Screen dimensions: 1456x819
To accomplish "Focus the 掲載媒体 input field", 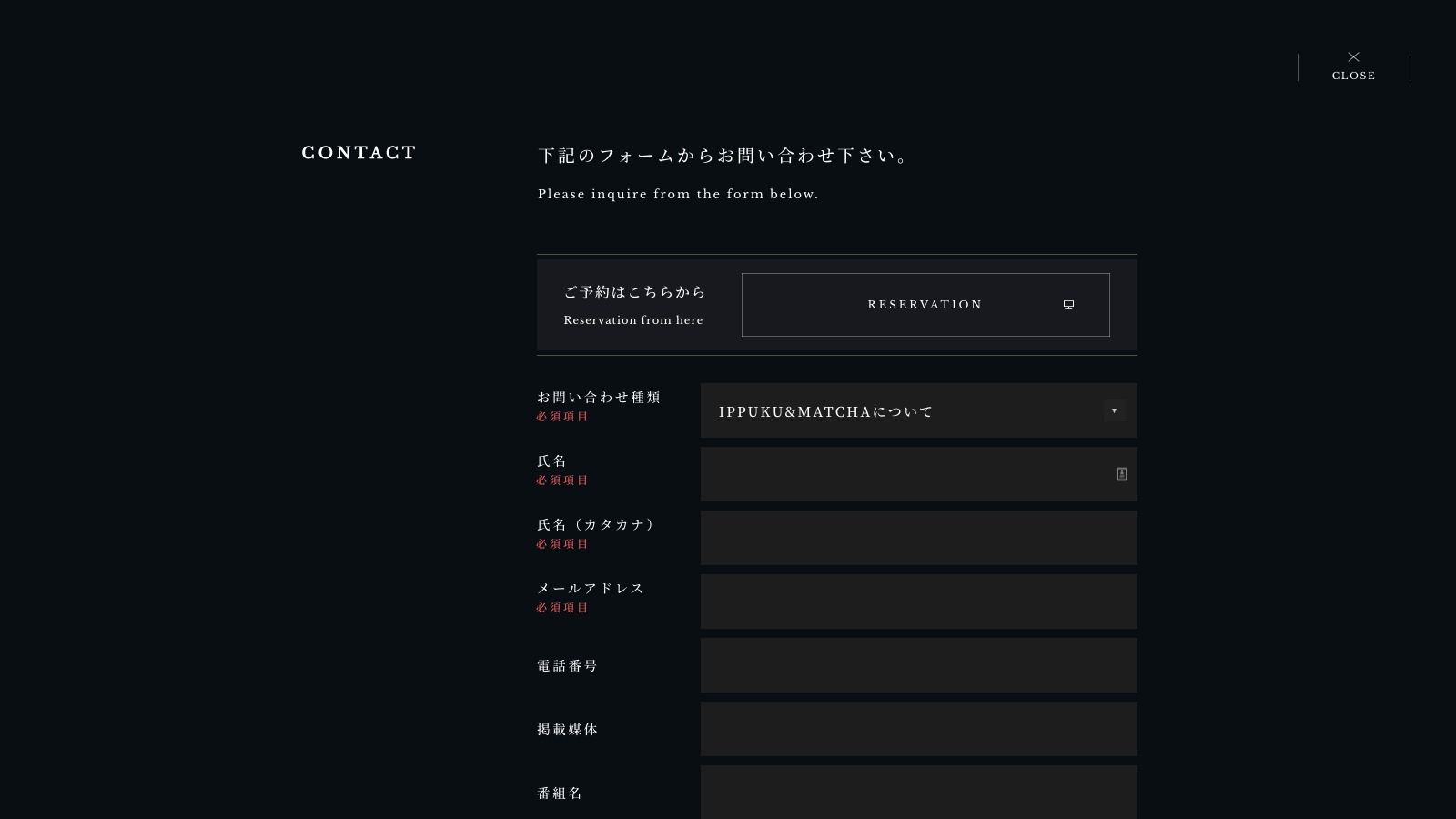I will [x=919, y=729].
